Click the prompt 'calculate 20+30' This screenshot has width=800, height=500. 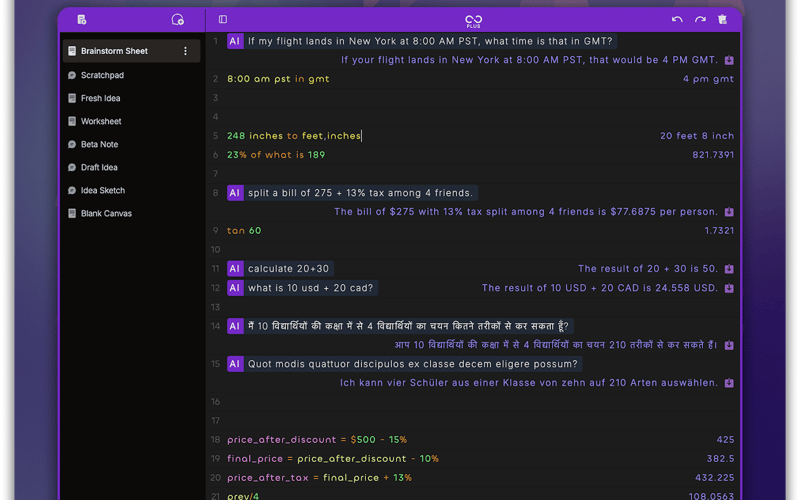[288, 268]
